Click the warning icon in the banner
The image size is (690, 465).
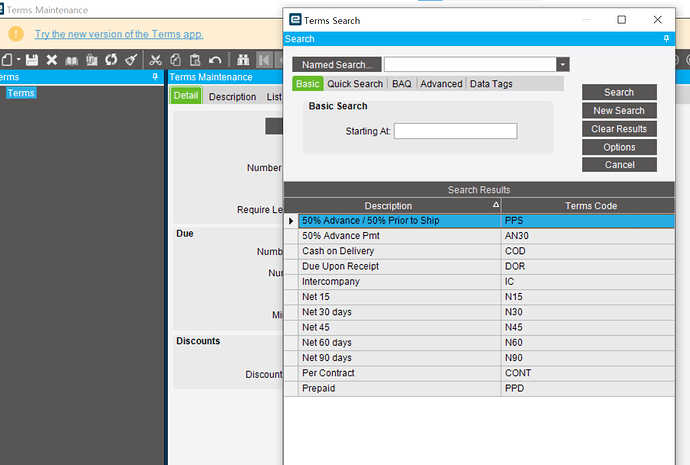16,33
